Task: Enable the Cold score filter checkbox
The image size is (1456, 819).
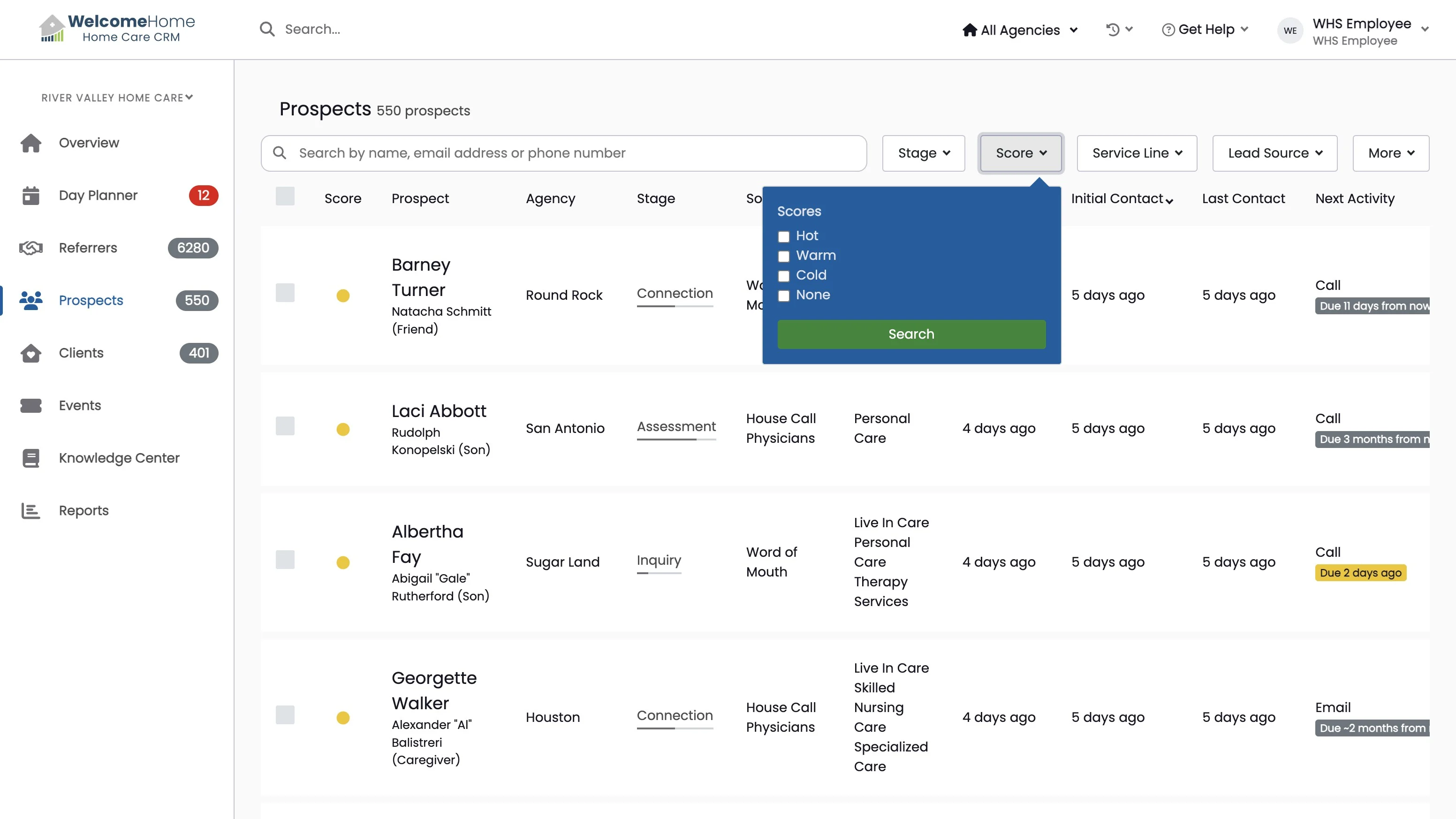Action: point(783,276)
